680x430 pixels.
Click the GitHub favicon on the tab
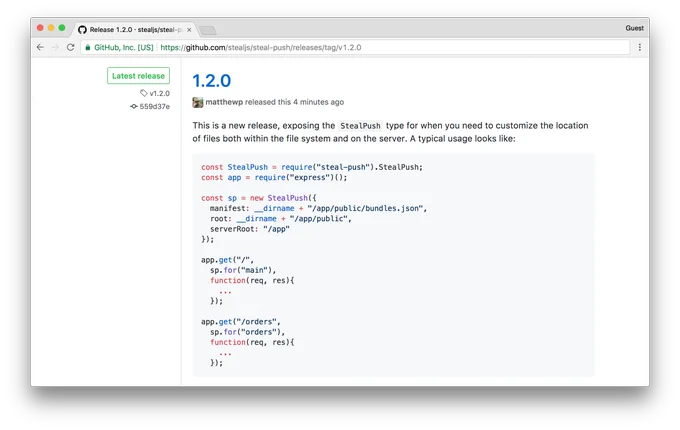click(x=82, y=29)
